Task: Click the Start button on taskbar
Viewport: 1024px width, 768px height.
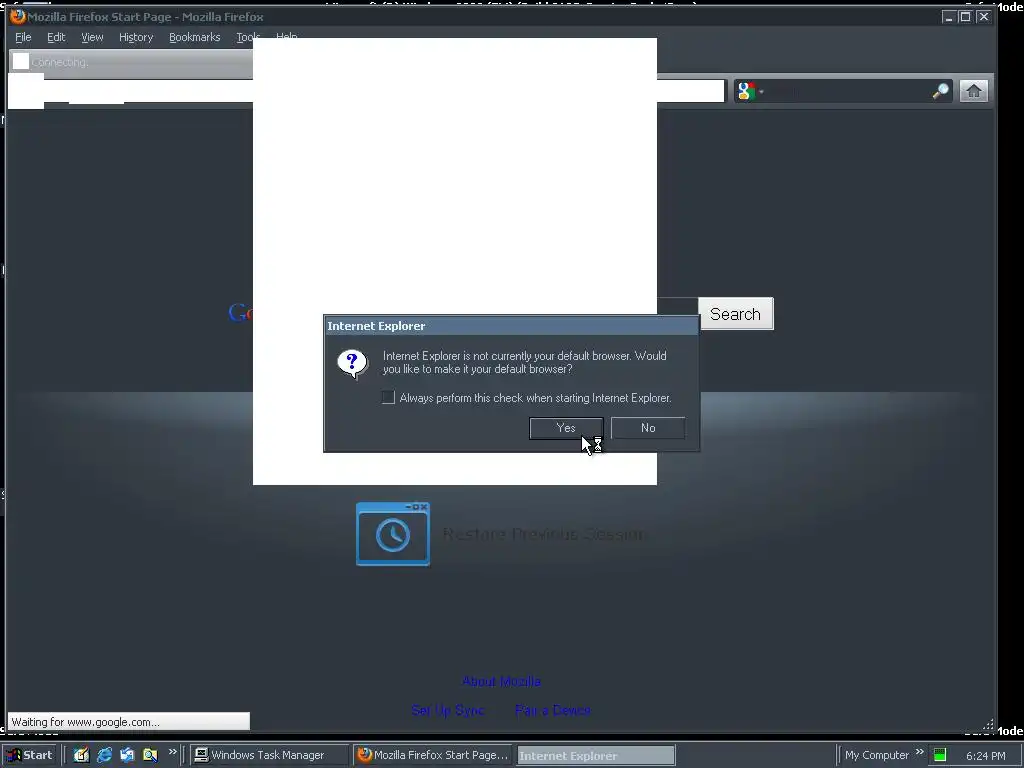Action: pyautogui.click(x=30, y=755)
